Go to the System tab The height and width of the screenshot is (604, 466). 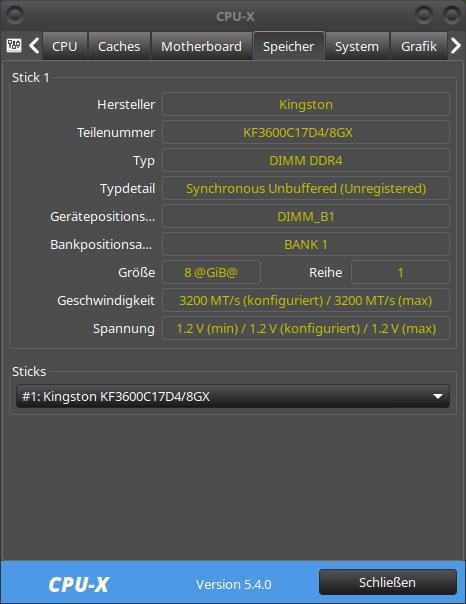coord(357,46)
